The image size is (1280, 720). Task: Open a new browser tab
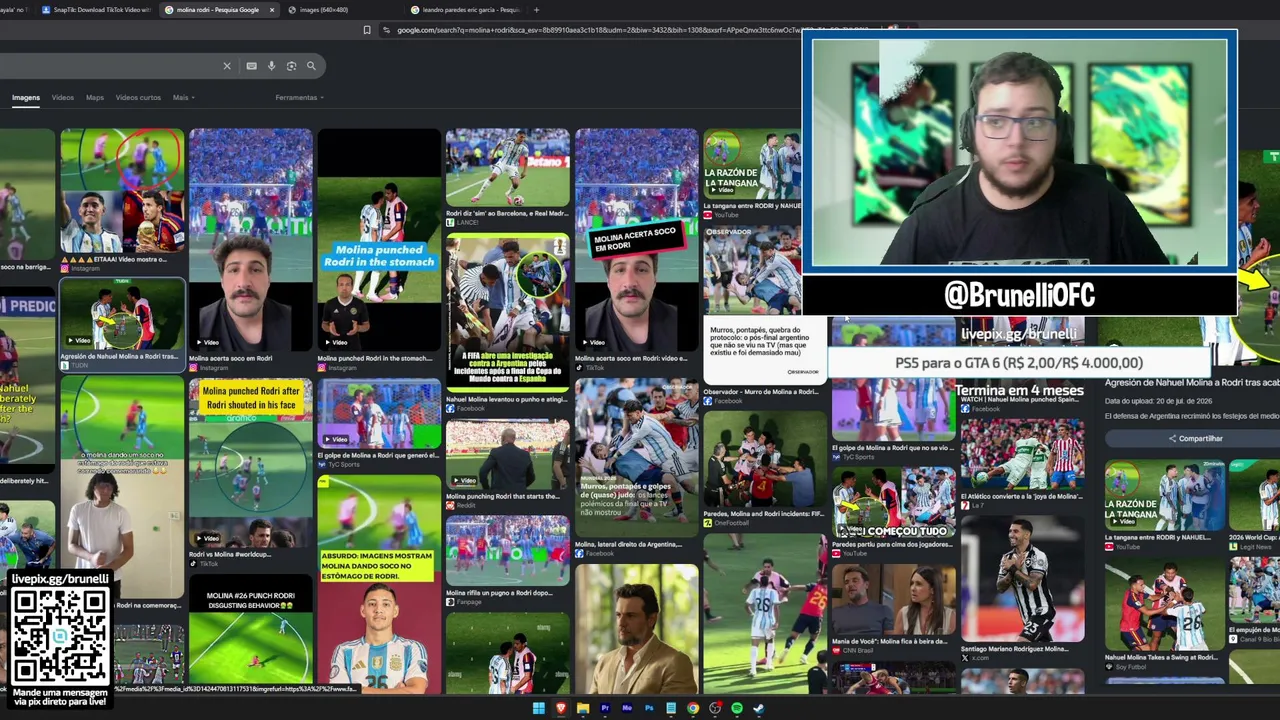click(x=536, y=10)
